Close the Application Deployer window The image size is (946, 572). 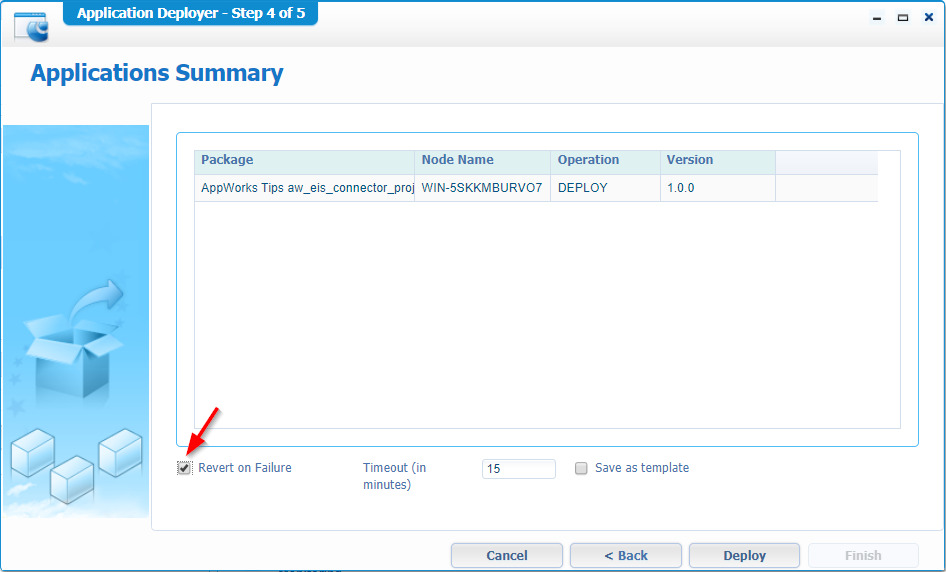[926, 18]
